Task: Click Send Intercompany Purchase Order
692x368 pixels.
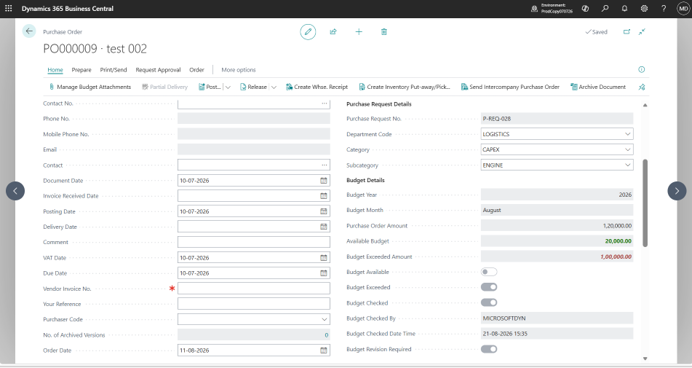Action: click(510, 87)
